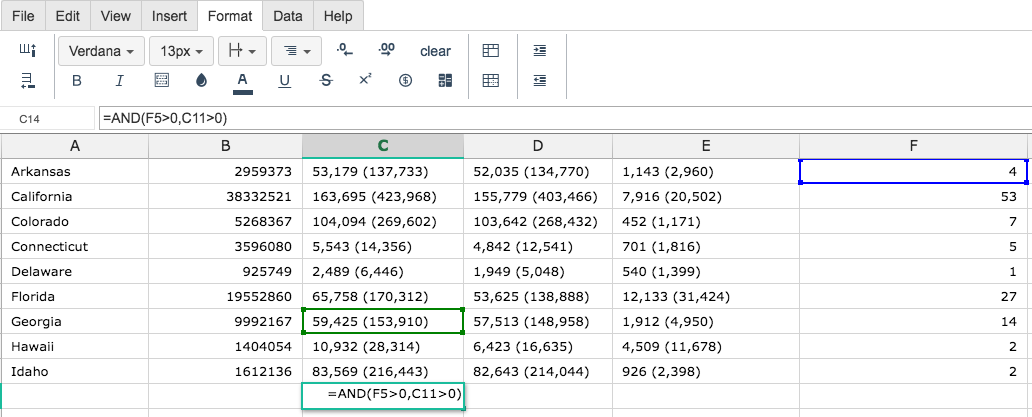This screenshot has width=1032, height=417.
Task: Click the increase indent icon
Action: (540, 51)
